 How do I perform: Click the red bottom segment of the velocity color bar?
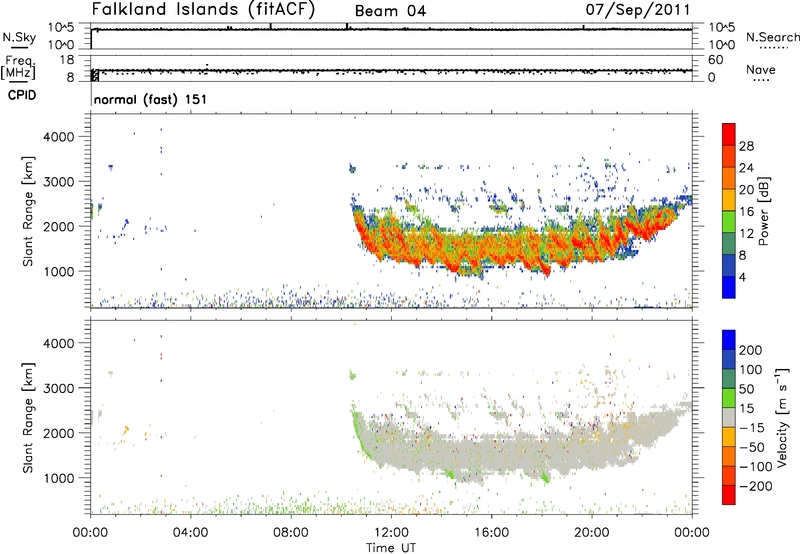pos(729,495)
